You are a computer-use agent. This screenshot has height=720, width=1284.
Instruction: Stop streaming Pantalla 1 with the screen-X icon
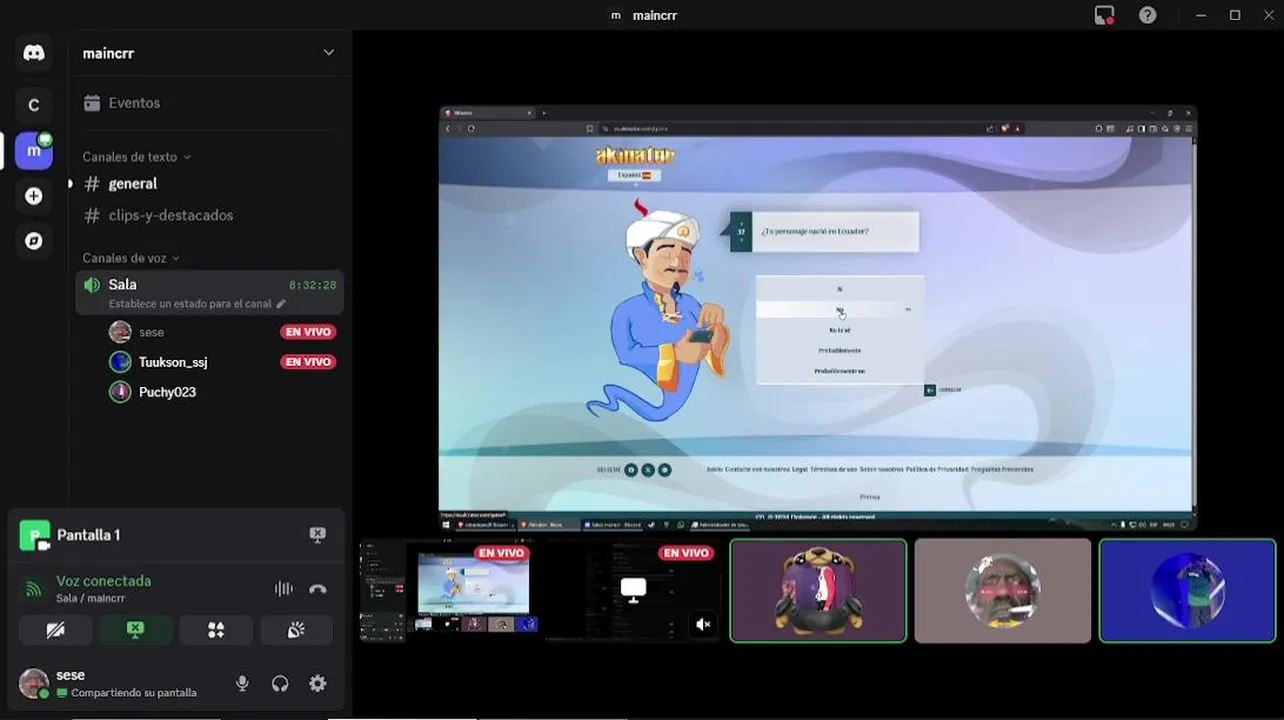[317, 535]
